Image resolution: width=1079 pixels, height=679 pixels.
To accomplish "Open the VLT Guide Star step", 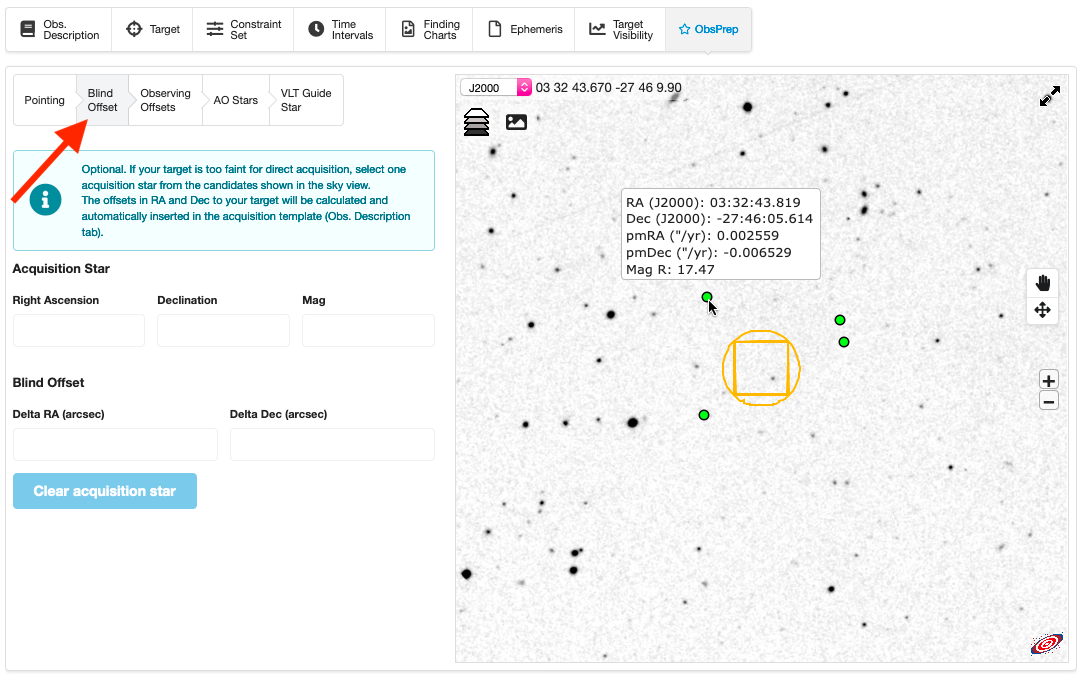I will [x=305, y=100].
